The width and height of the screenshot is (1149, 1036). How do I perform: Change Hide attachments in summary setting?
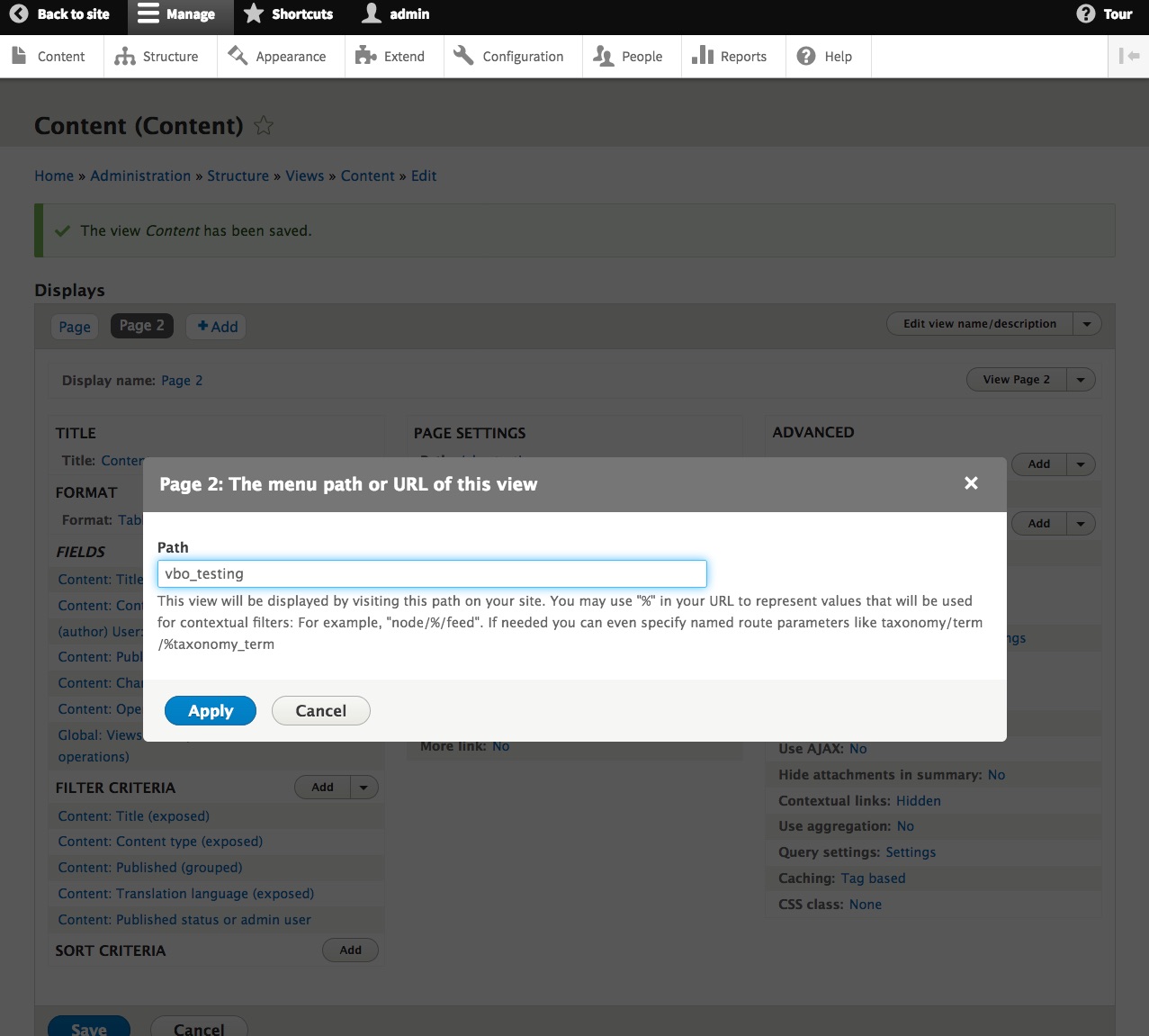pos(996,775)
